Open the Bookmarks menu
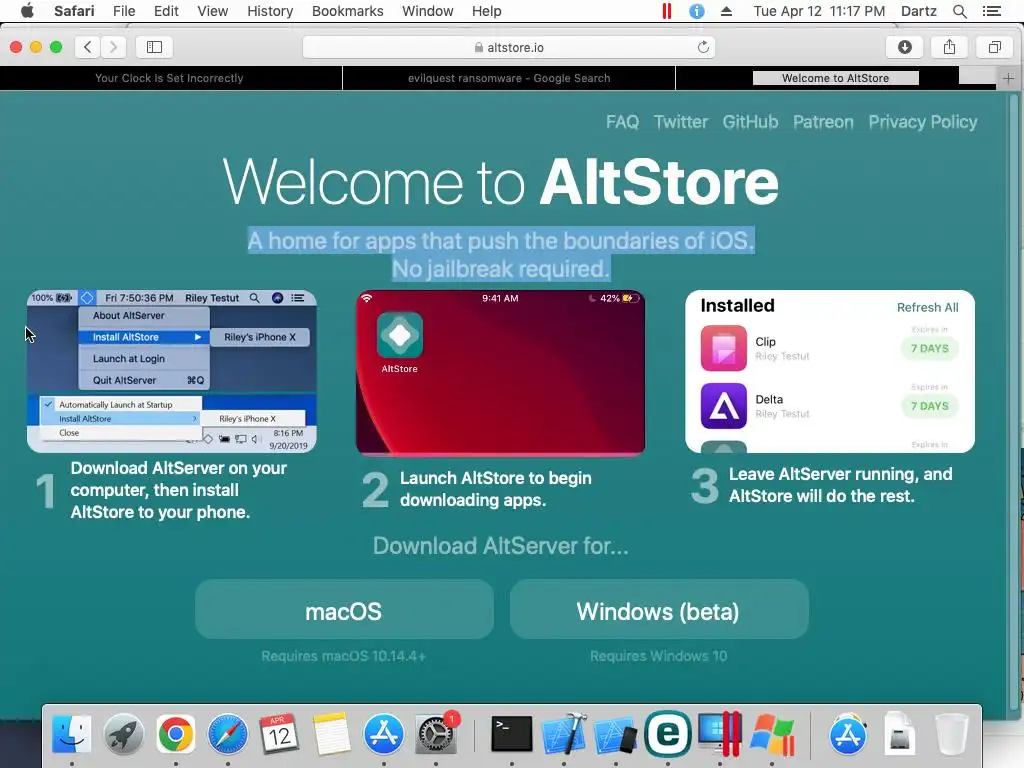Screen dimensions: 1024x768 tap(347, 11)
